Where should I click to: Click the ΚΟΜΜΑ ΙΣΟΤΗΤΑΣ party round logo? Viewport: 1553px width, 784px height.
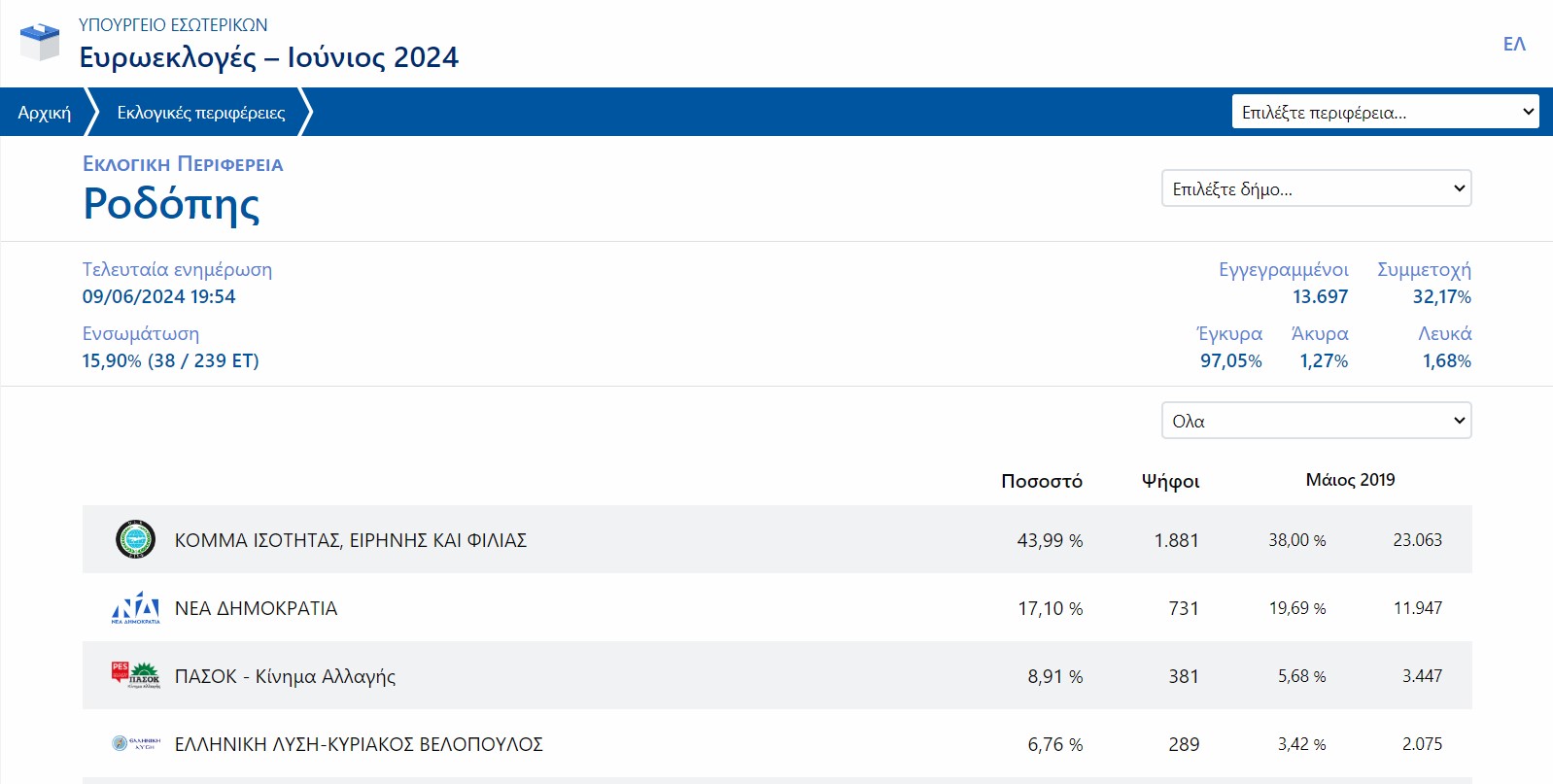135,539
